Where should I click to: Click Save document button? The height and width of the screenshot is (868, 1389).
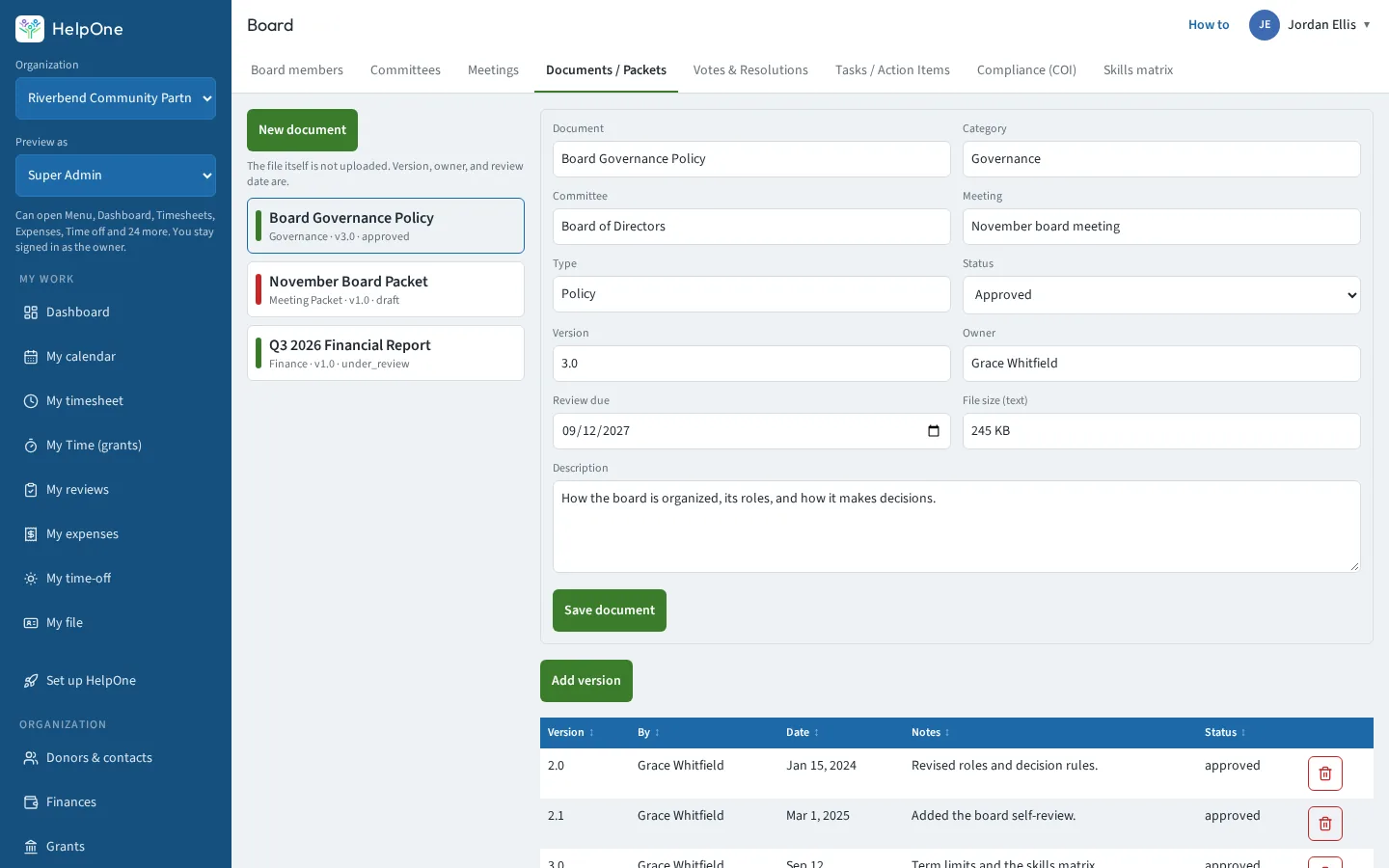point(610,610)
